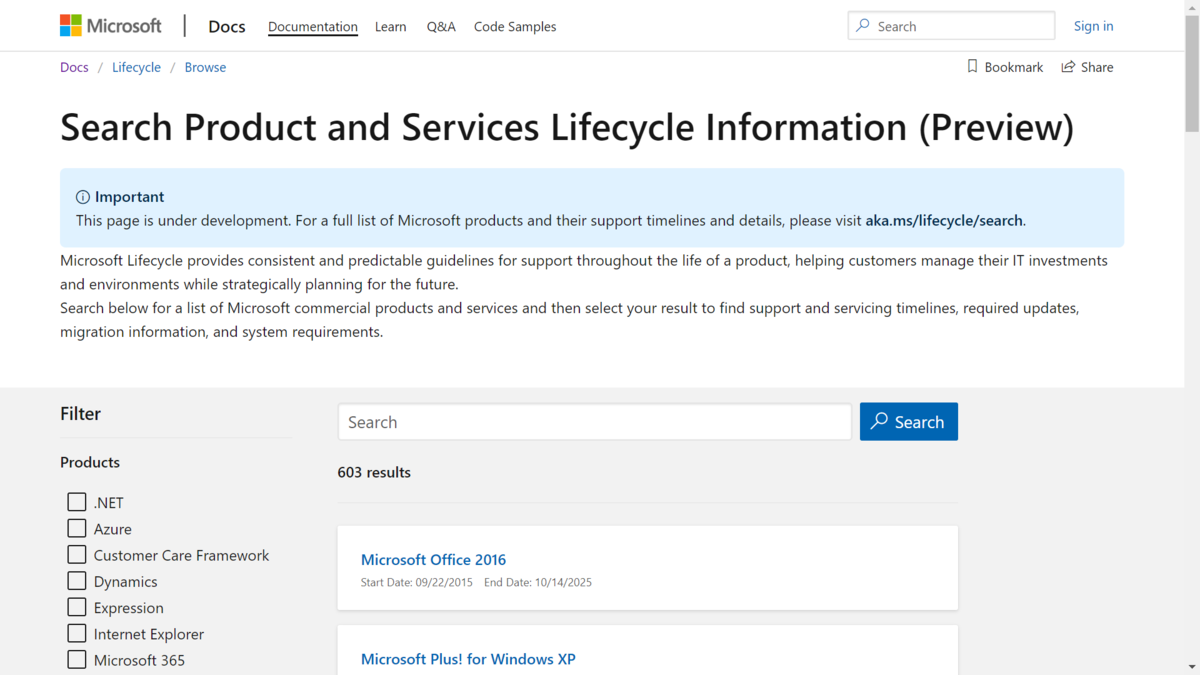
Task: Open the Documentation tab
Action: click(x=312, y=27)
